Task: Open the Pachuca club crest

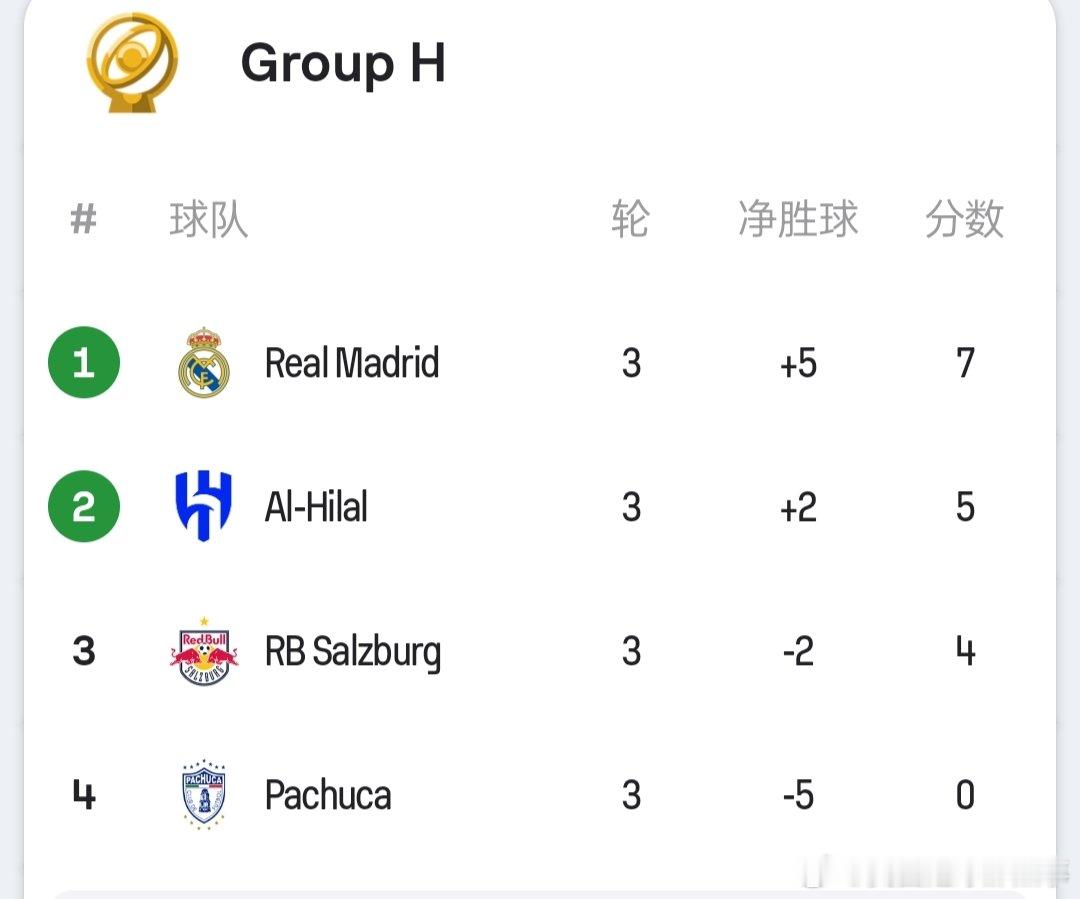Action: click(x=204, y=794)
